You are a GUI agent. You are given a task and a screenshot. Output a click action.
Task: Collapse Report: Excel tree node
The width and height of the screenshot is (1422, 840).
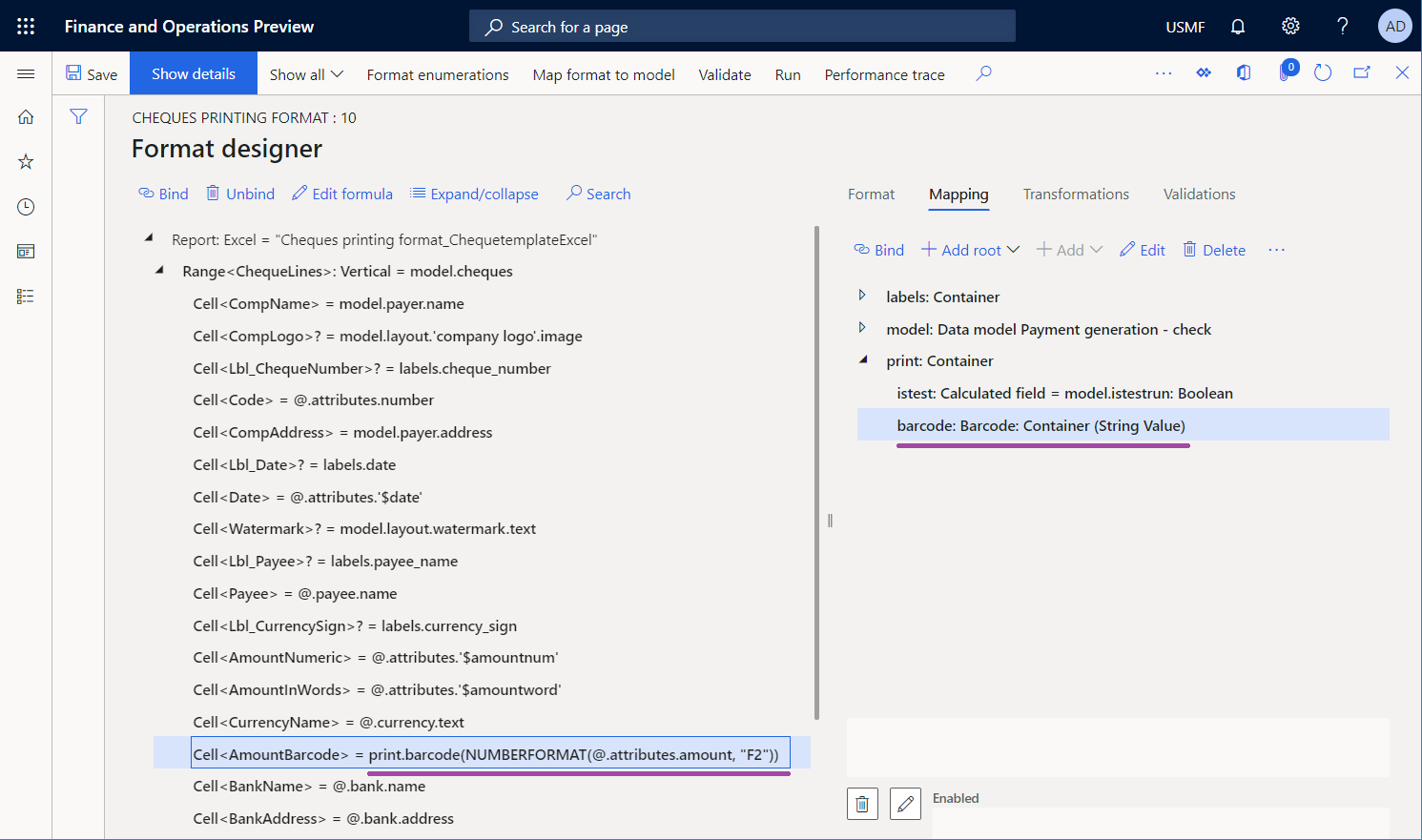149,238
